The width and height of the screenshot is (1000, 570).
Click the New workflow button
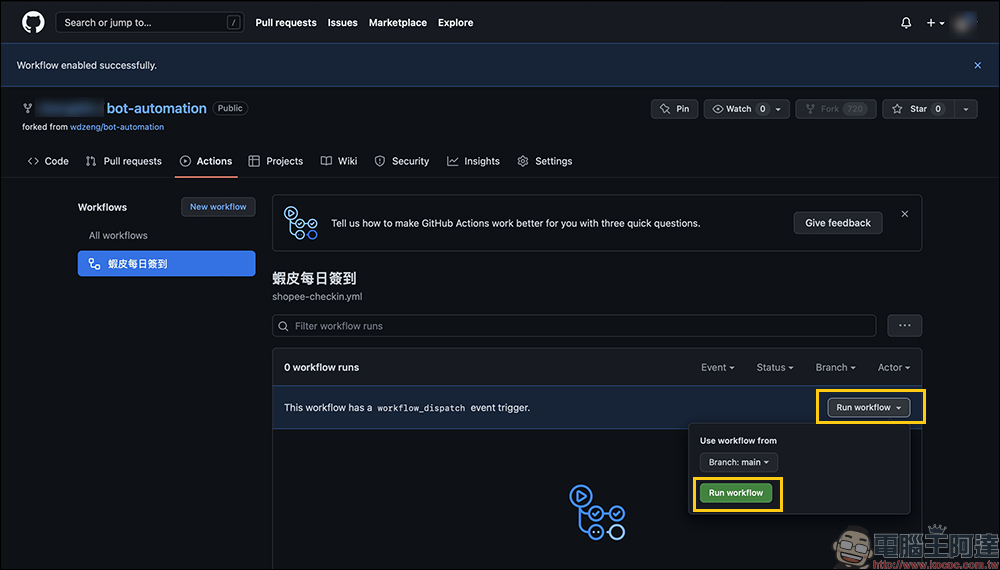[218, 207]
